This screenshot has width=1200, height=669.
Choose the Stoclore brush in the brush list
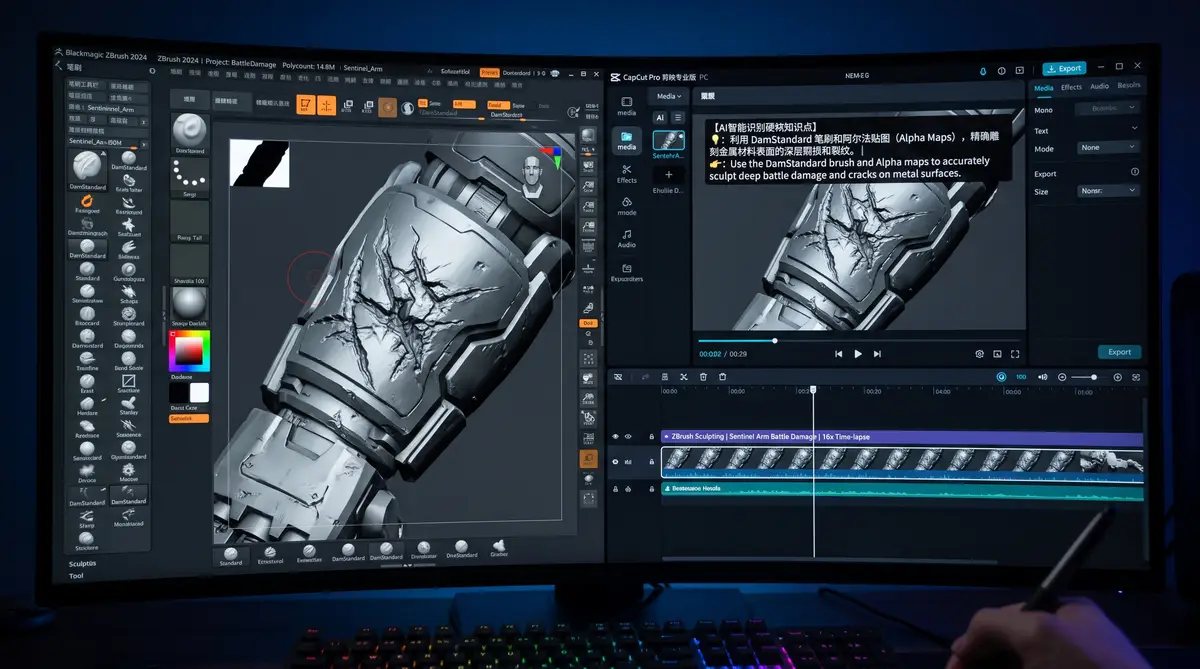click(x=87, y=541)
